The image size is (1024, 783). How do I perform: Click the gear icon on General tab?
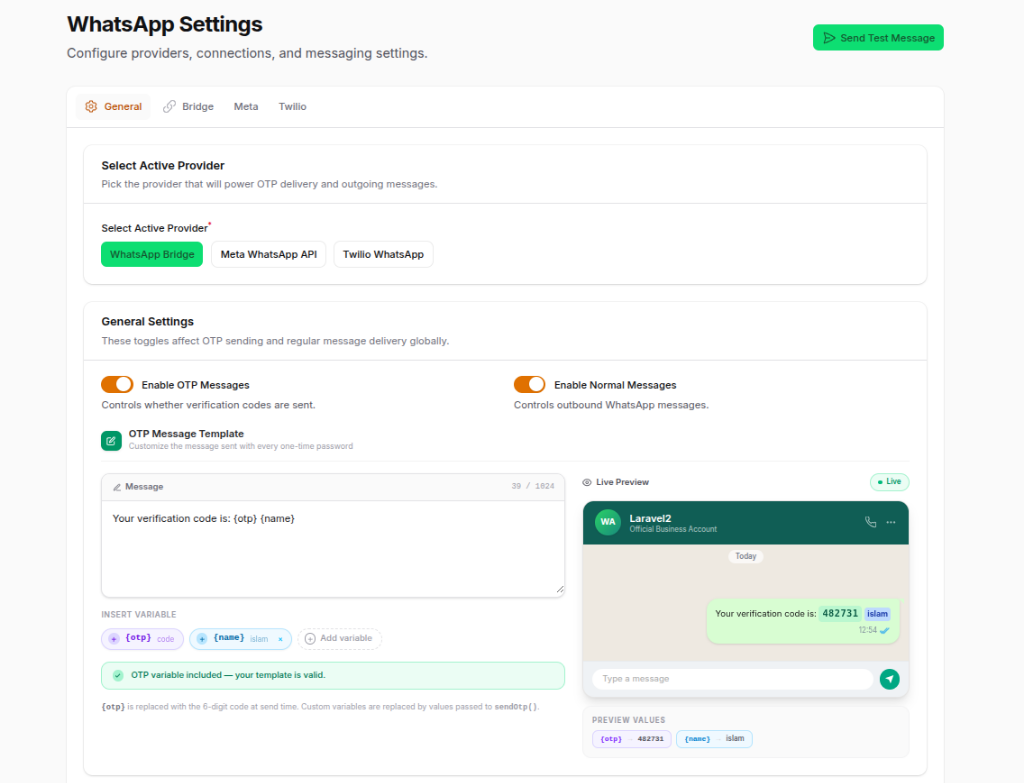[x=91, y=106]
